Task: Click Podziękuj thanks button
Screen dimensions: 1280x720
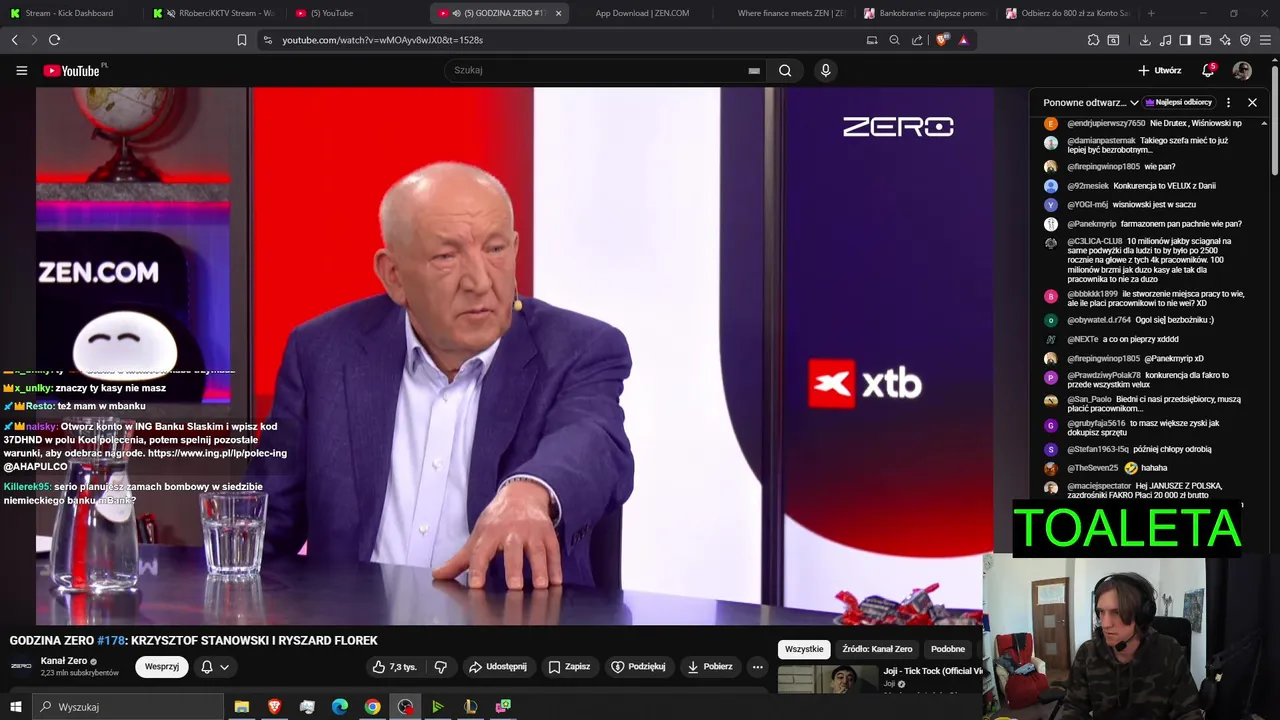Action: click(x=638, y=667)
